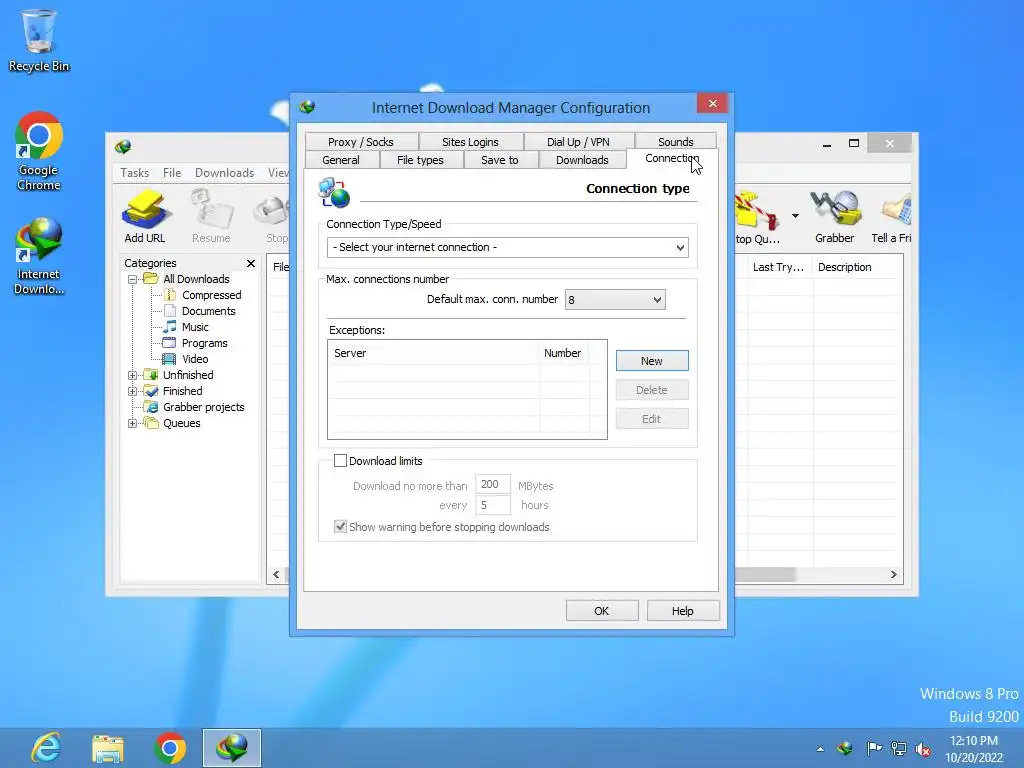Show hidden tray icons arrow
1024x768 pixels.
(x=820, y=749)
